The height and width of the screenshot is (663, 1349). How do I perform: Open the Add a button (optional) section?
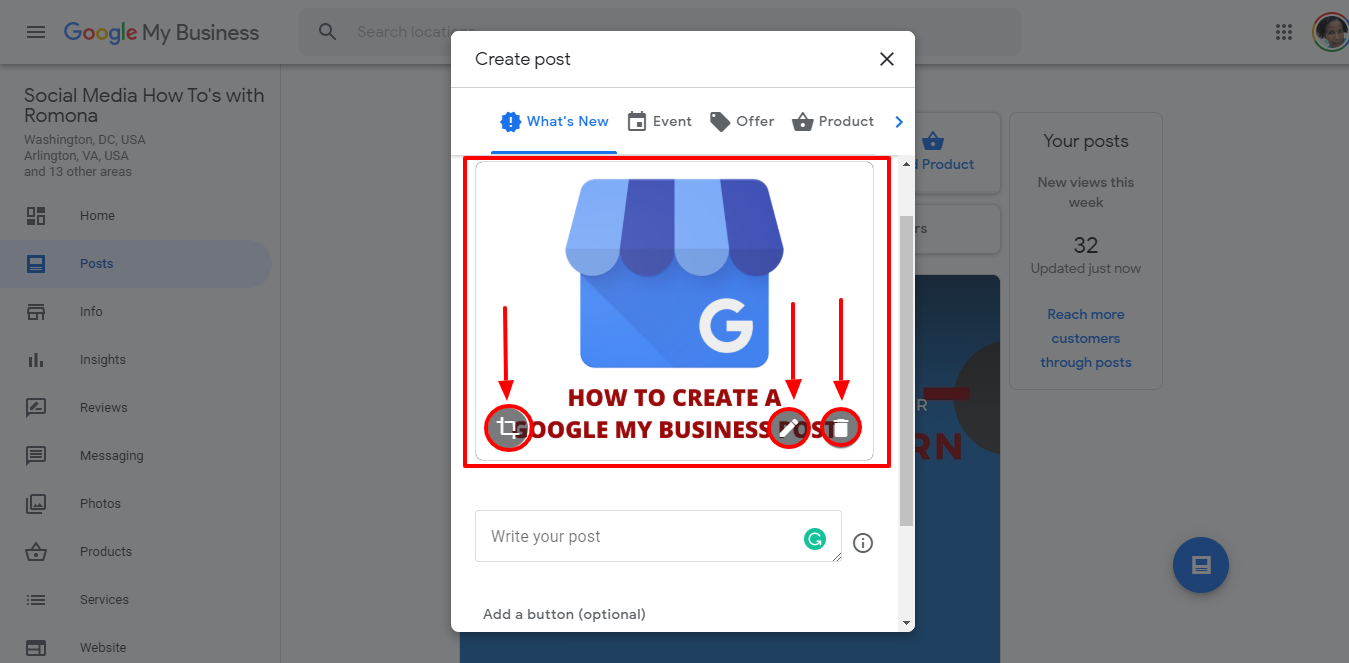[564, 614]
